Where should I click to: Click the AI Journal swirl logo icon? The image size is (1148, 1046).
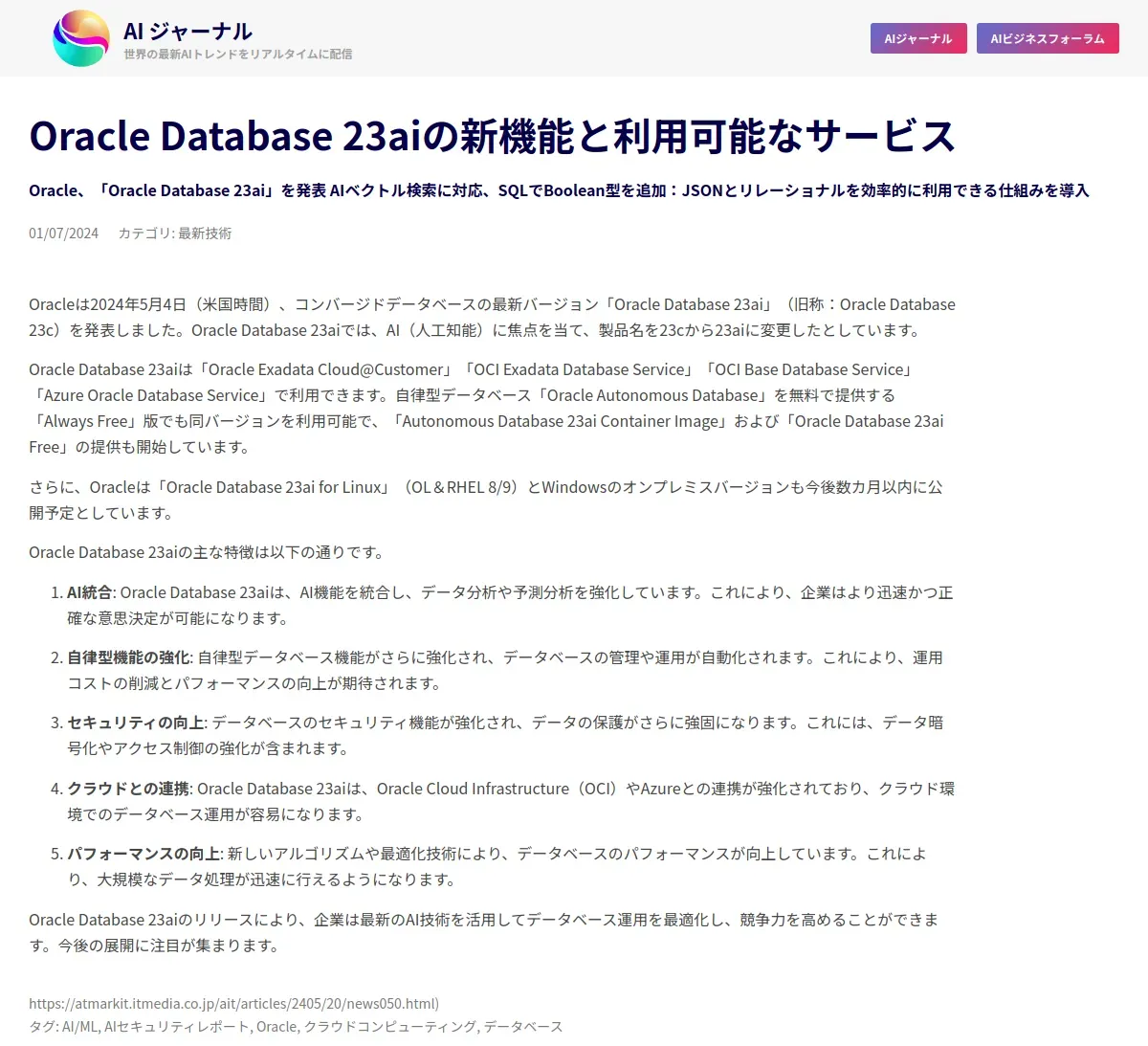pyautogui.click(x=81, y=38)
